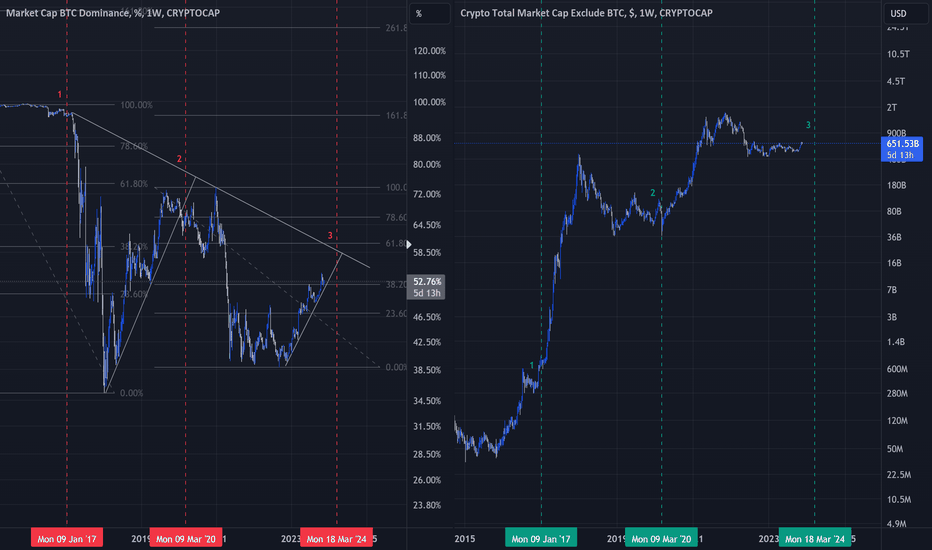
Task: Click the 80B value on USD scale
Action: point(894,212)
